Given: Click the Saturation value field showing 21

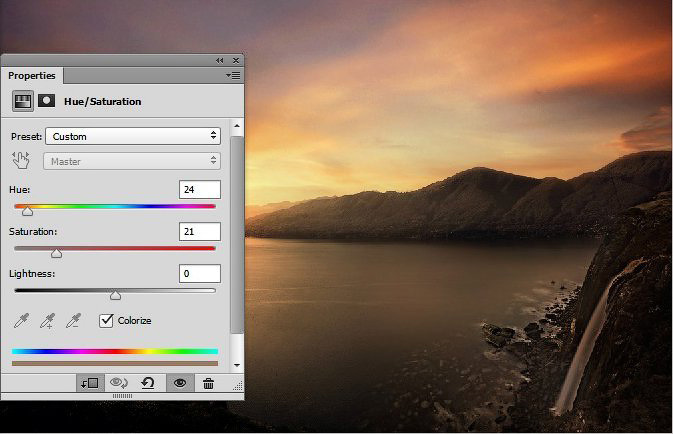Looking at the screenshot, I should pyautogui.click(x=200, y=232).
